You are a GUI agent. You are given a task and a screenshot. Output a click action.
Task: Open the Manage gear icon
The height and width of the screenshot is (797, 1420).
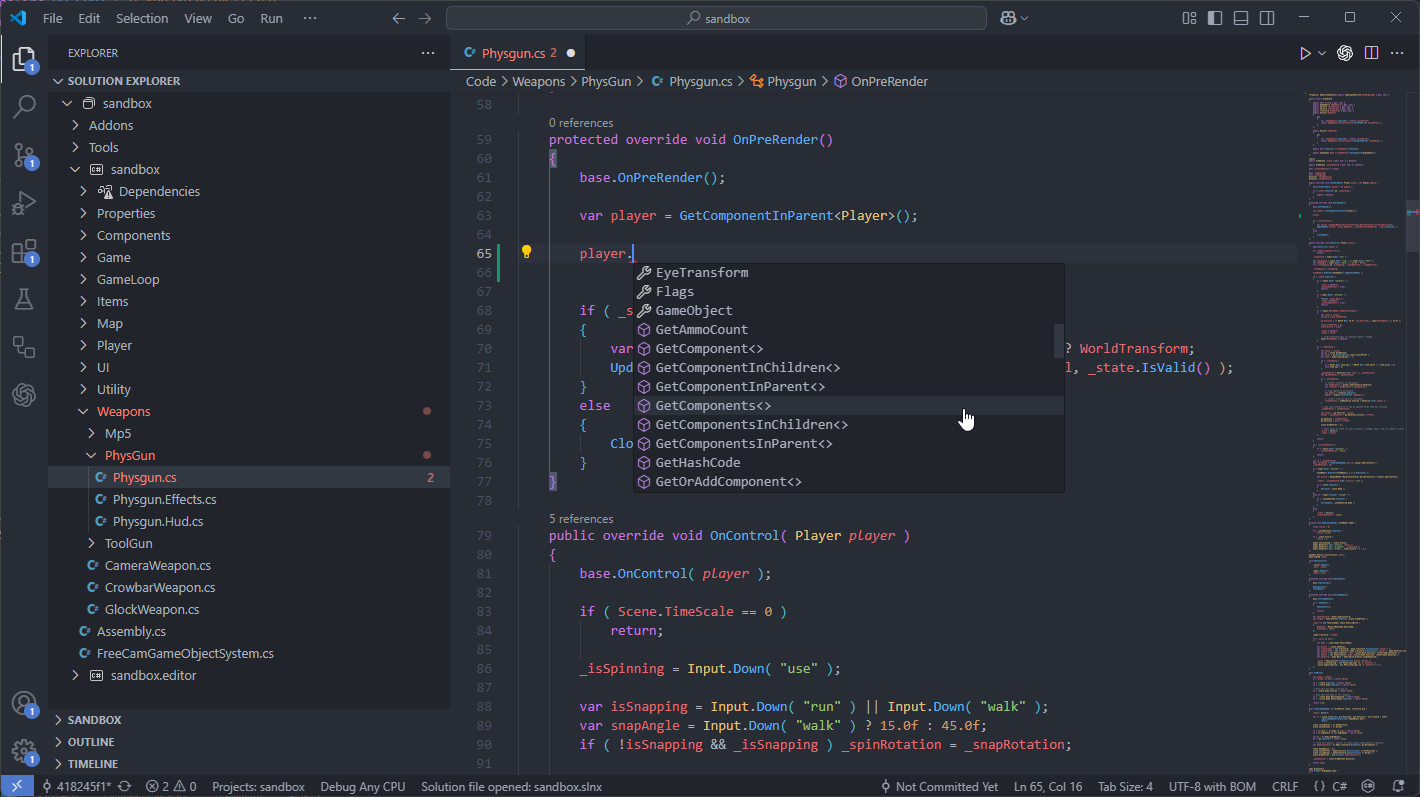[24, 751]
